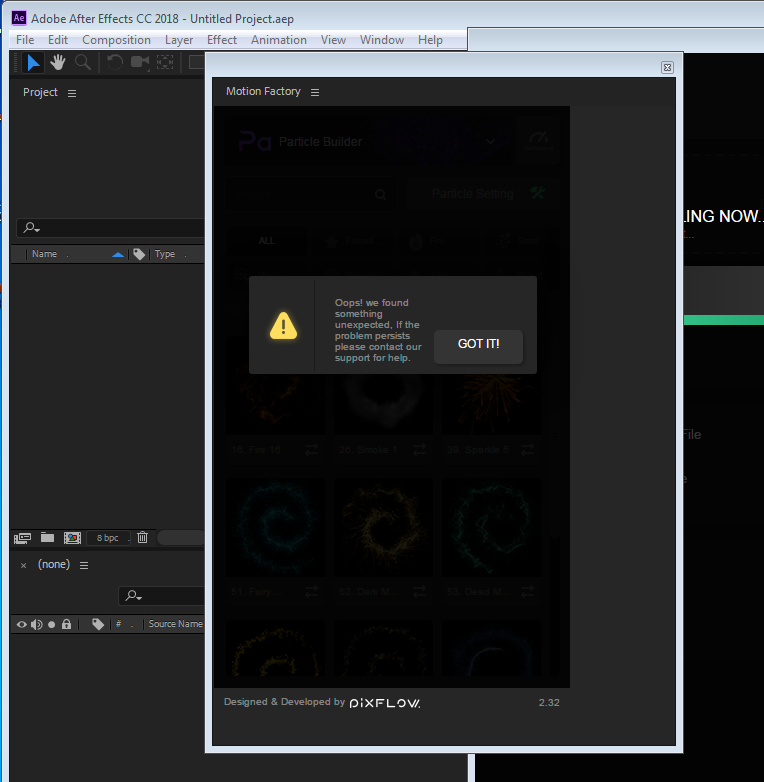Click the After Effects app icon in title bar
The image size is (764, 782).
pyautogui.click(x=19, y=18)
